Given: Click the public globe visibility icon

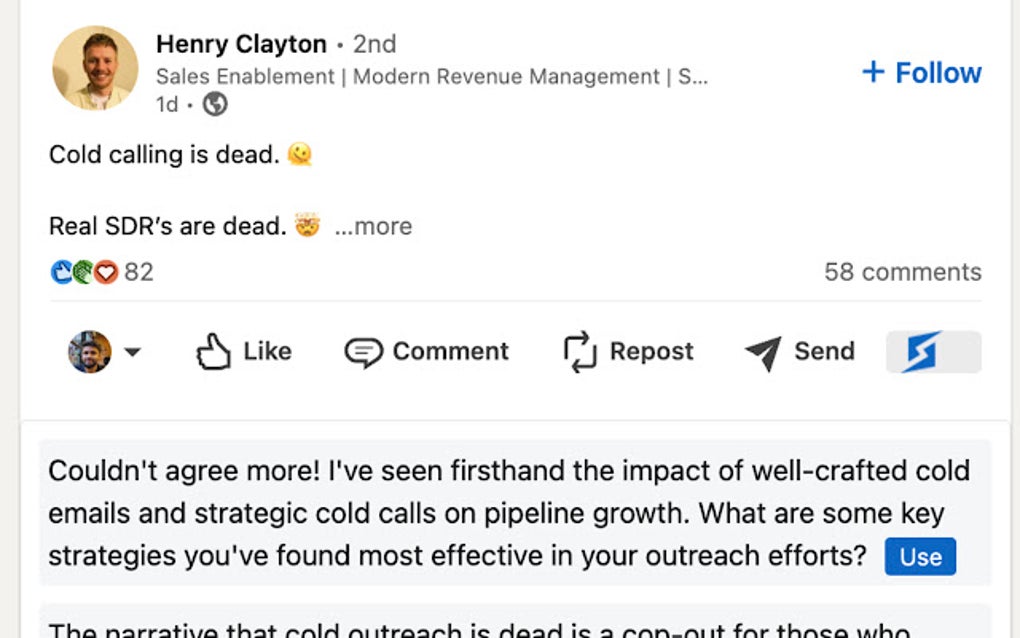Looking at the screenshot, I should point(213,103).
